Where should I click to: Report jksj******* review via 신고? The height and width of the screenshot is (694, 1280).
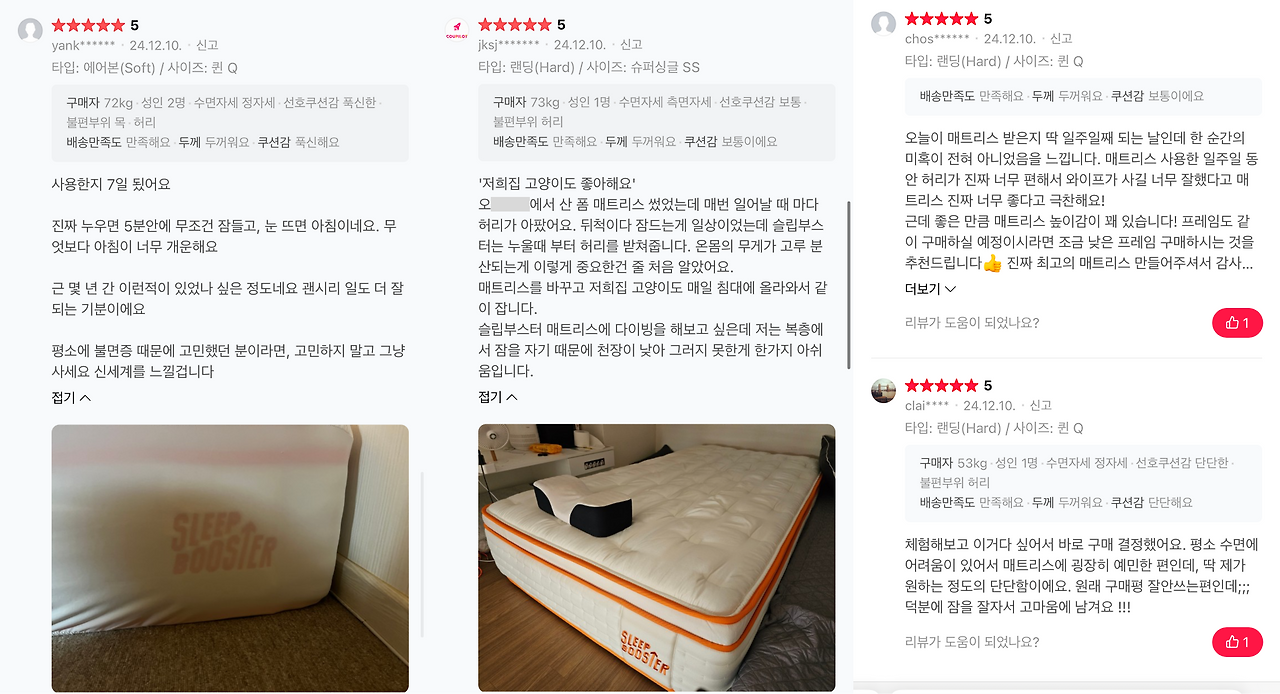click(631, 45)
